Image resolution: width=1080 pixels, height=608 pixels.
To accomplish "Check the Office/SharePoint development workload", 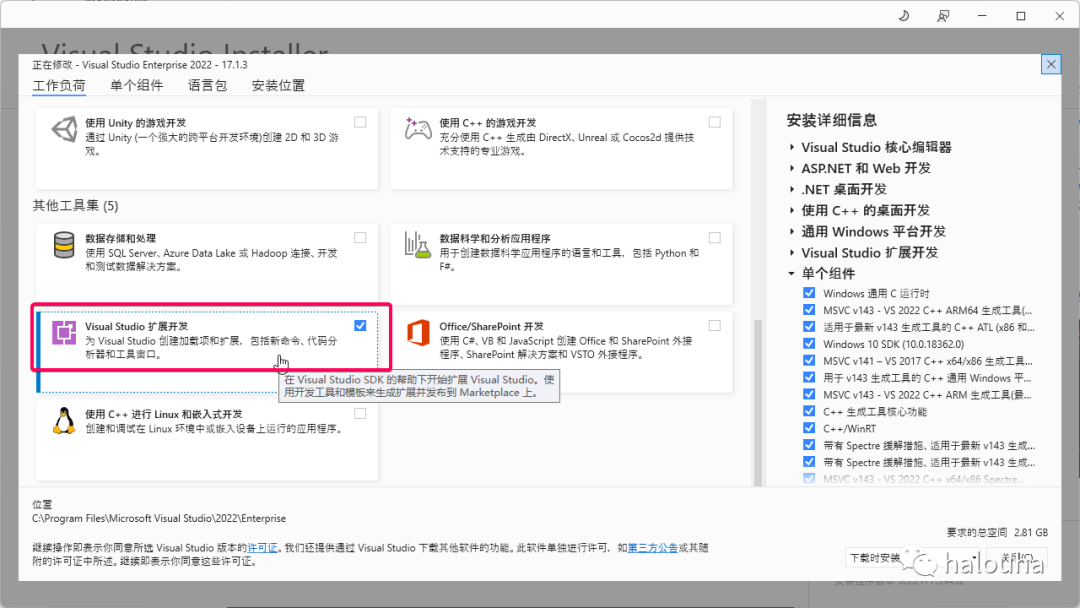I will click(x=715, y=326).
